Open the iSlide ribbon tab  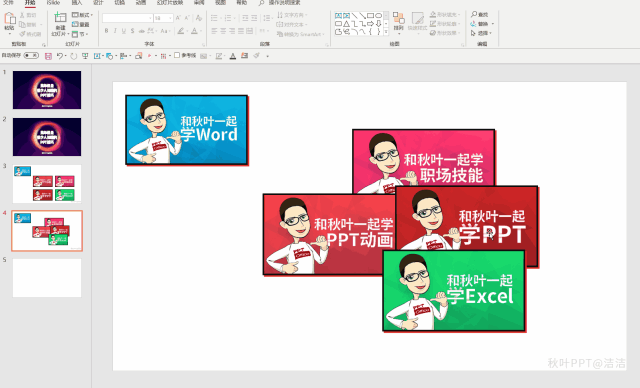[x=53, y=2]
